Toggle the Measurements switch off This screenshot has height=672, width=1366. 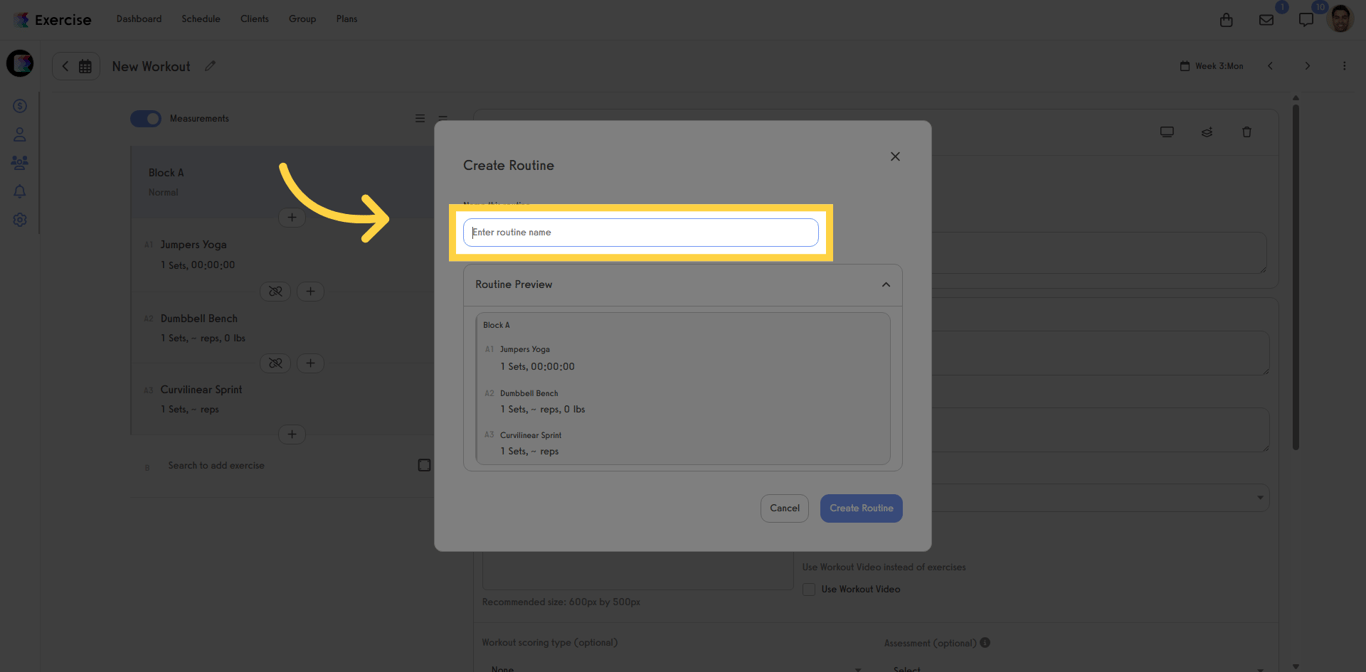[x=145, y=118]
